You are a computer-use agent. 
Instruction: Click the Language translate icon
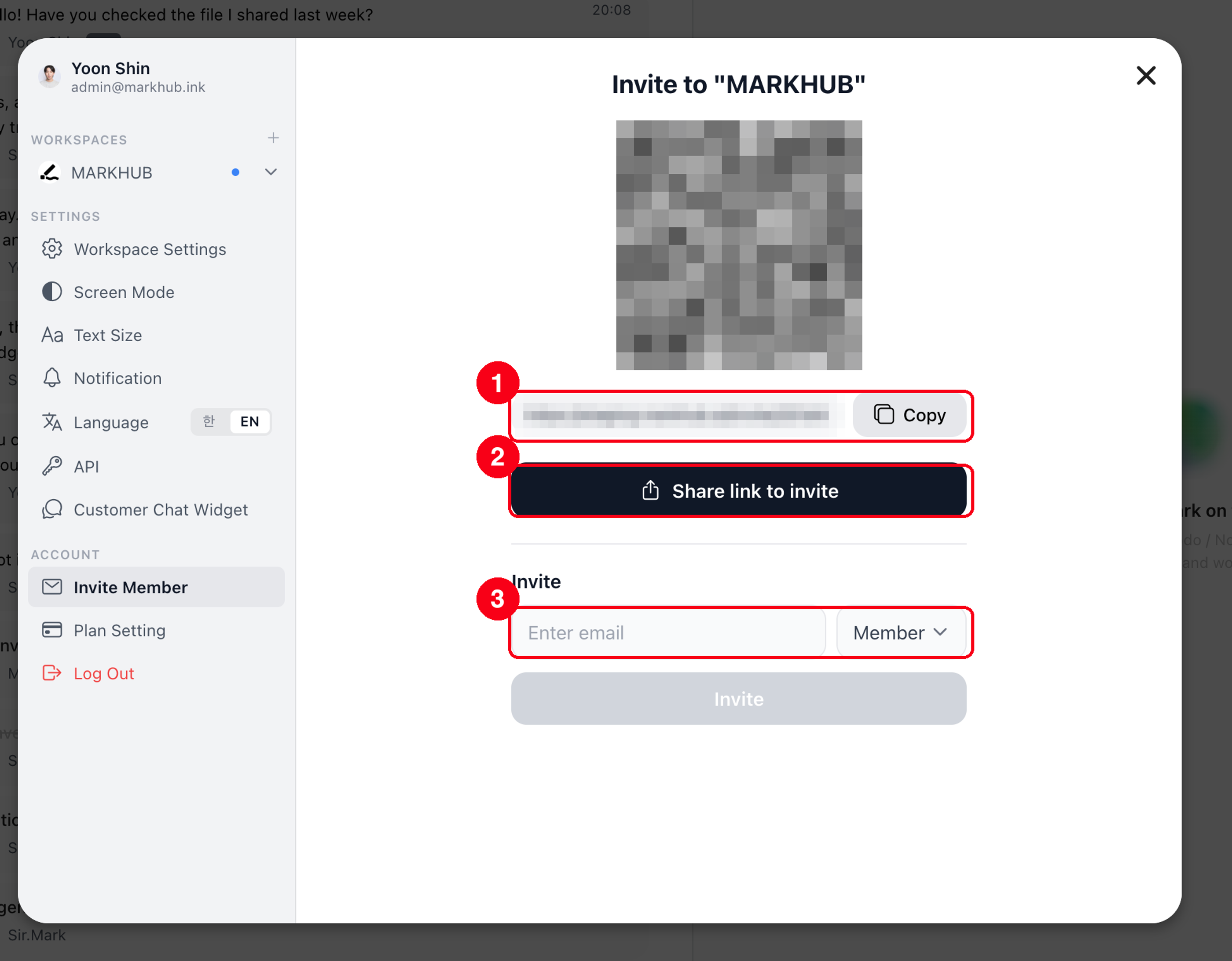click(52, 422)
